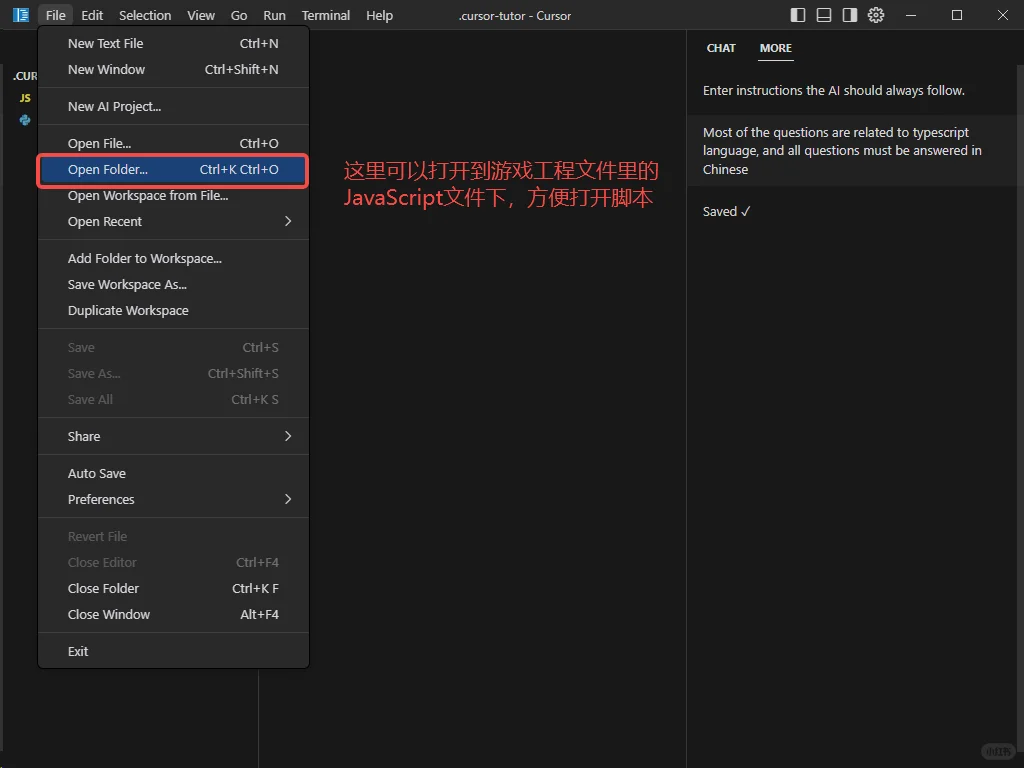This screenshot has width=1024, height=768.
Task: Select Save Workspace As...
Action: tap(173, 285)
